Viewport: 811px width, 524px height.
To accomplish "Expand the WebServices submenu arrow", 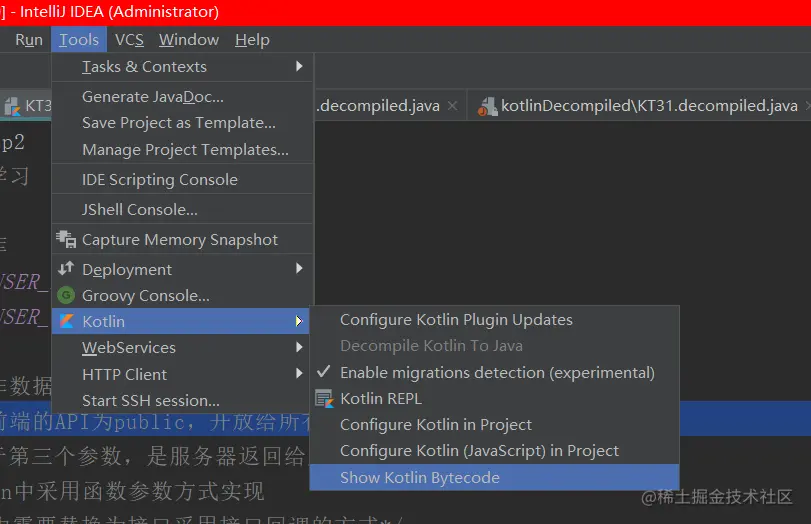I will (299, 347).
